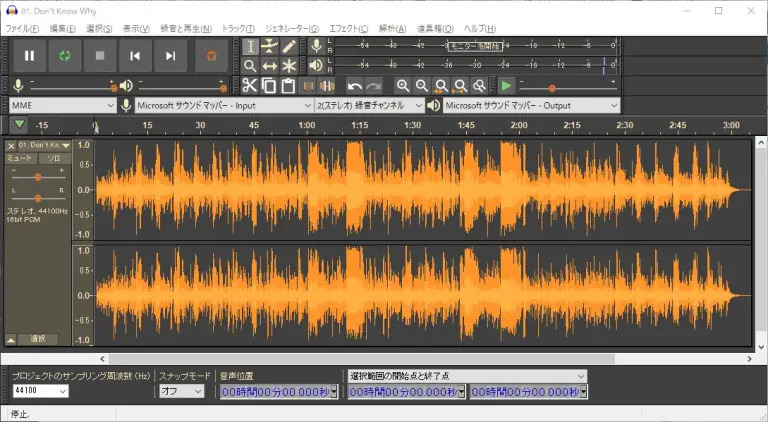Open the 選択範囲の開始点と終了点 dropdown
Image resolution: width=768 pixels, height=422 pixels.
click(467, 376)
